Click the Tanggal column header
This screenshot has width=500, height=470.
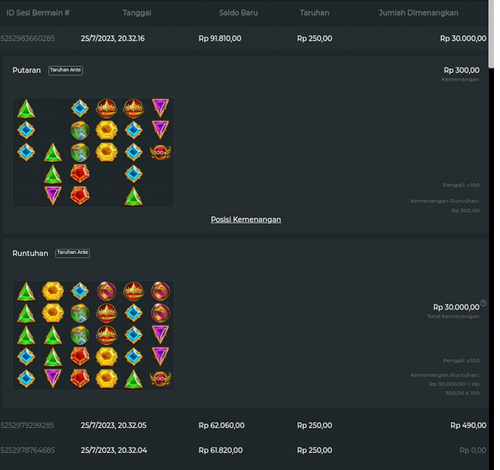[x=137, y=13]
